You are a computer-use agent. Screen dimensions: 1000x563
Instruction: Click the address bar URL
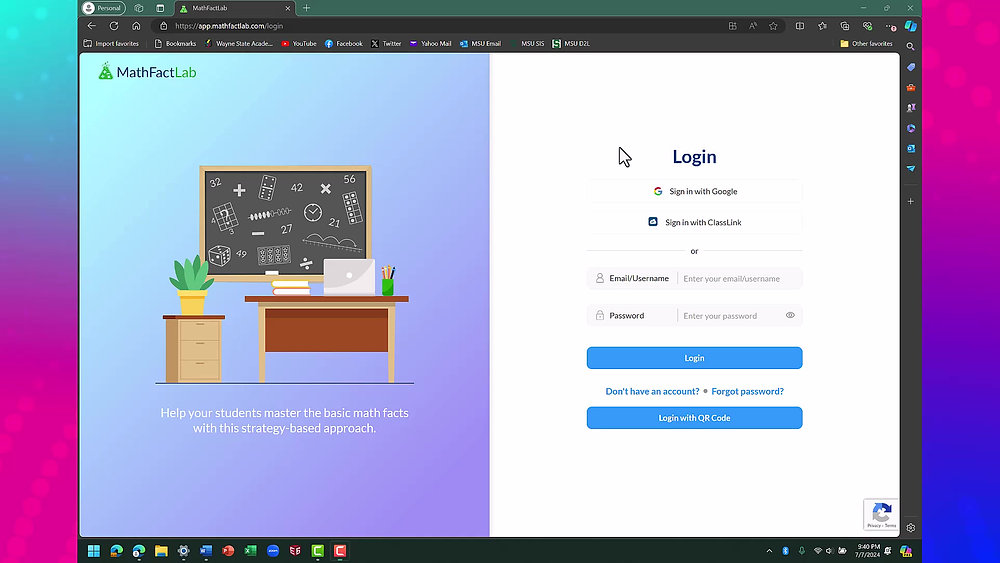pyautogui.click(x=229, y=26)
